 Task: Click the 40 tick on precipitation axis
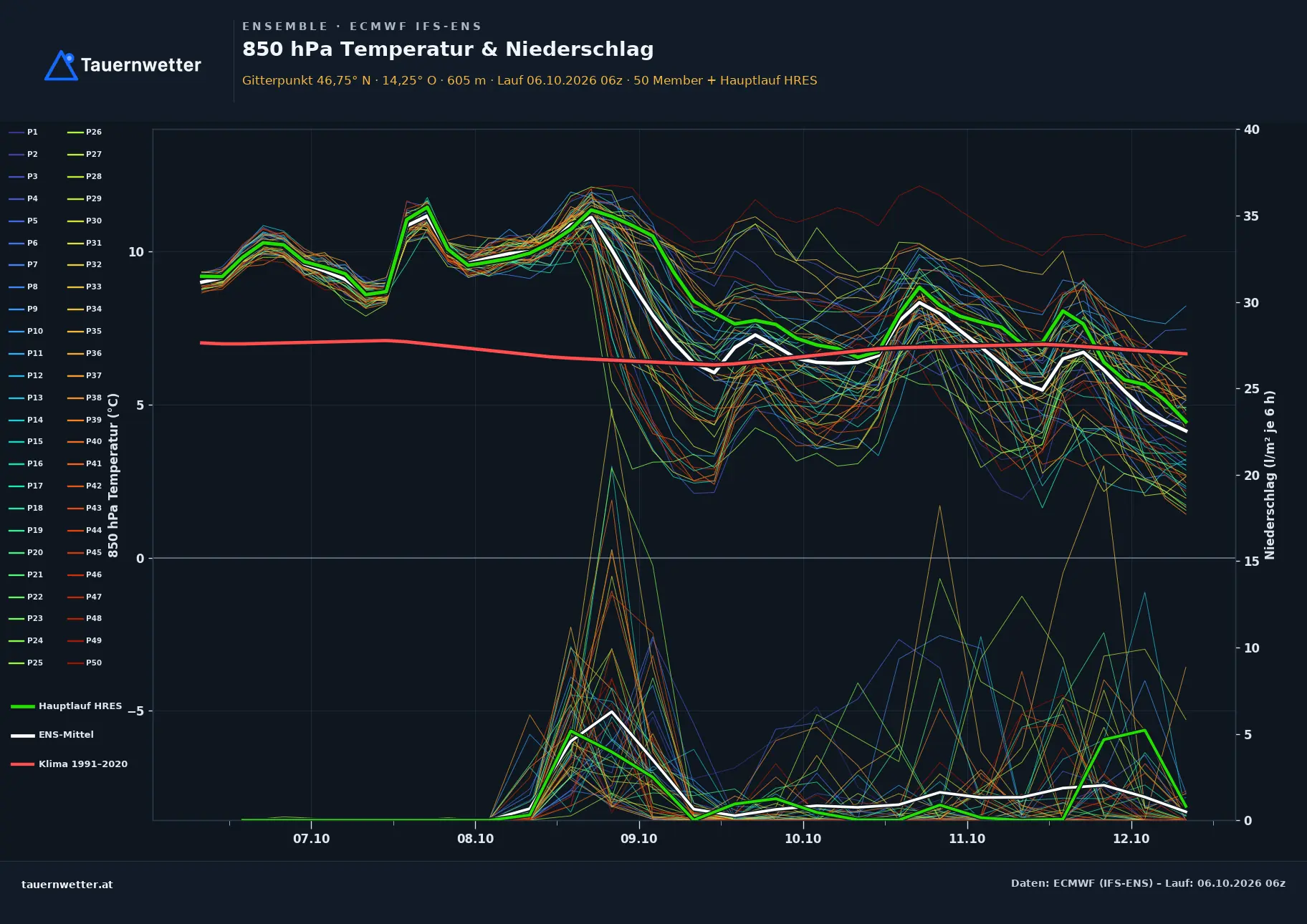coord(1251,130)
